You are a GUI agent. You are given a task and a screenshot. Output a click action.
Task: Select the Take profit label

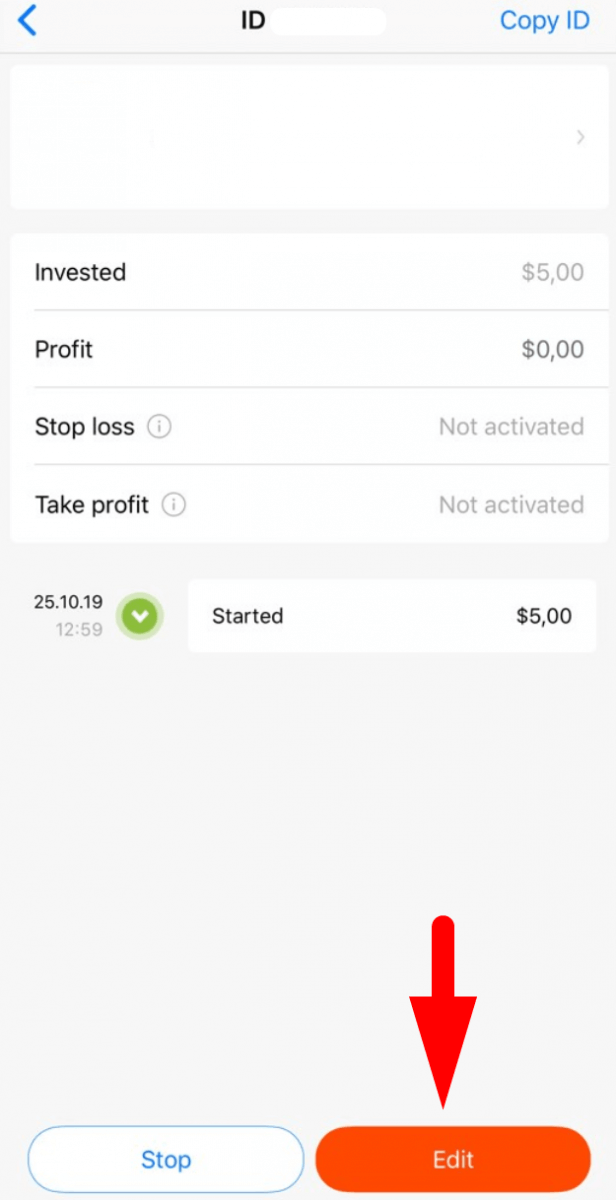[x=92, y=505]
